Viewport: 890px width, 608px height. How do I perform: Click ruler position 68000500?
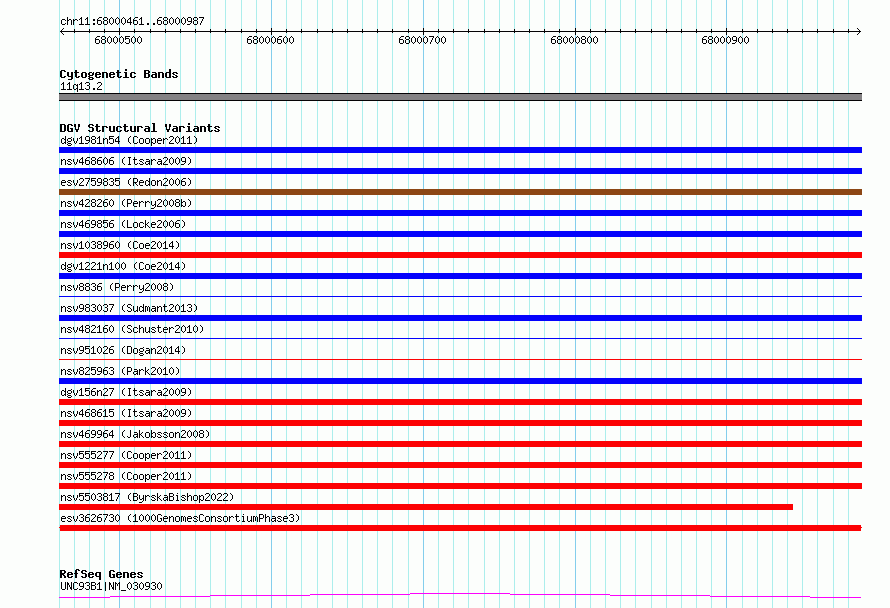[x=119, y=40]
